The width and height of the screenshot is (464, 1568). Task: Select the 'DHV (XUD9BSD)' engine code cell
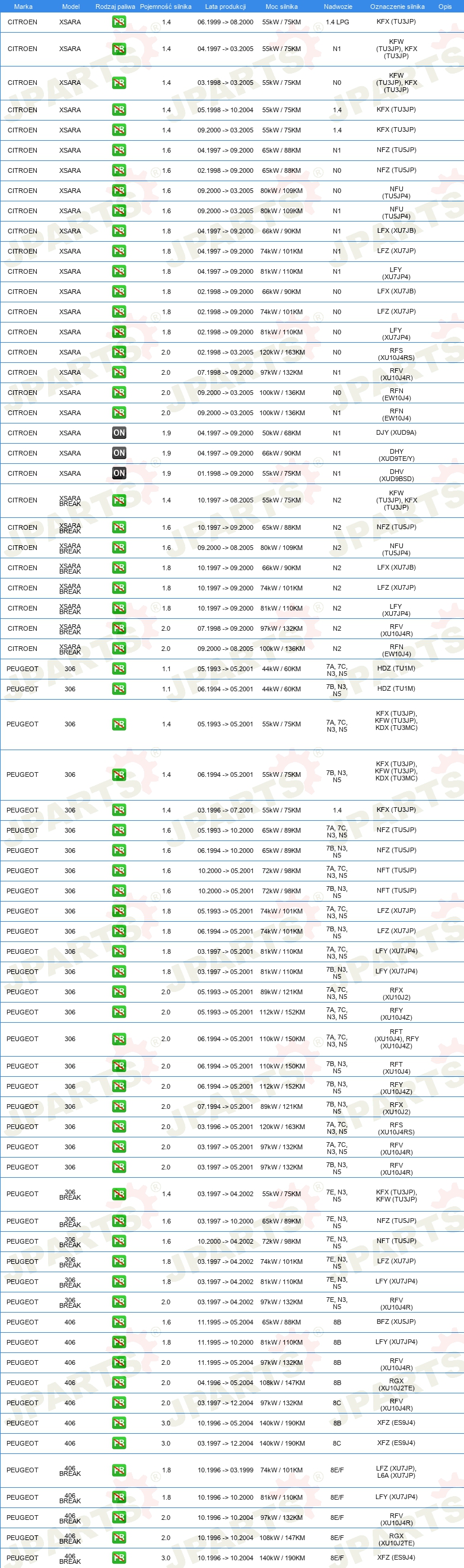[396, 475]
